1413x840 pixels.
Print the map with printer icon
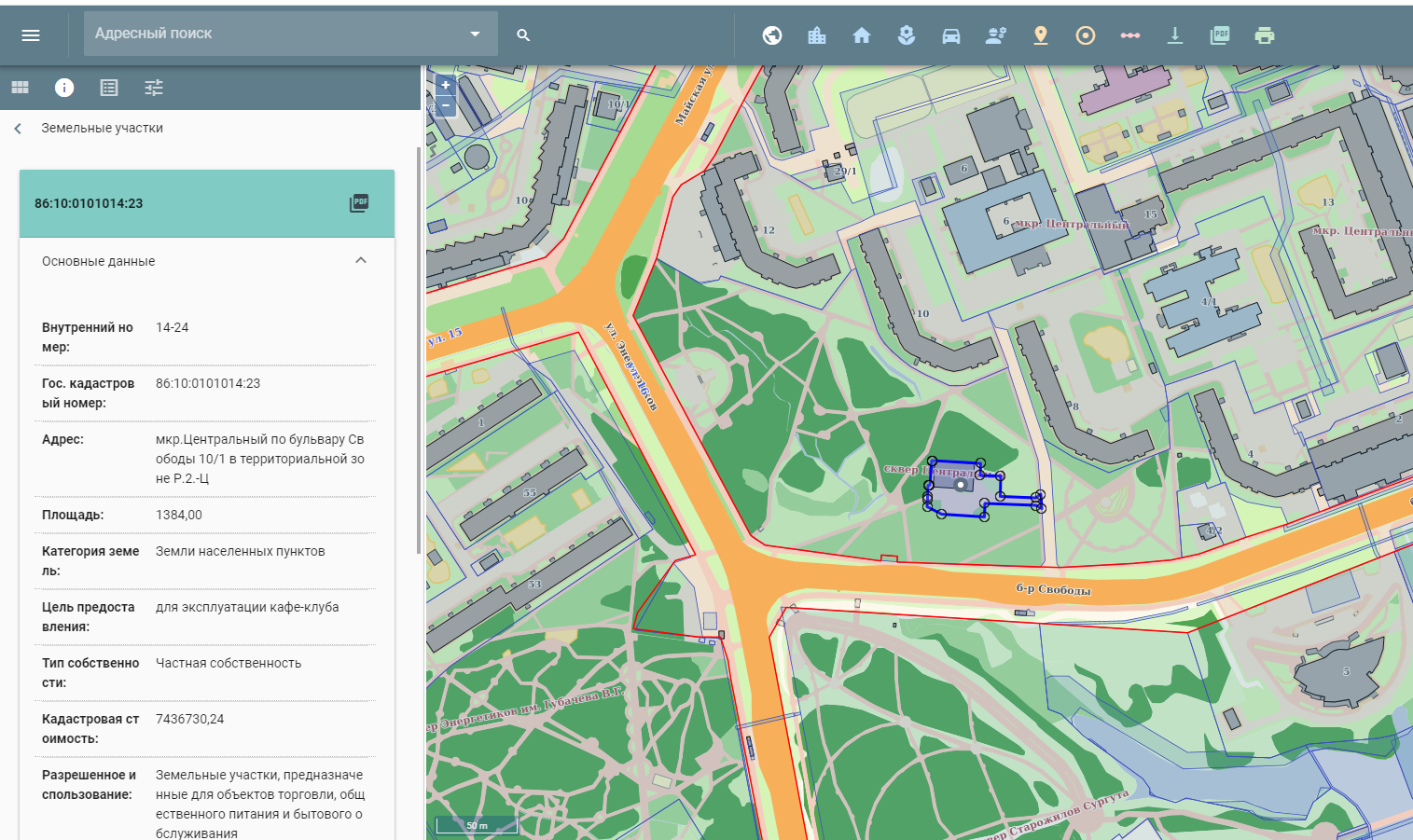(1265, 35)
